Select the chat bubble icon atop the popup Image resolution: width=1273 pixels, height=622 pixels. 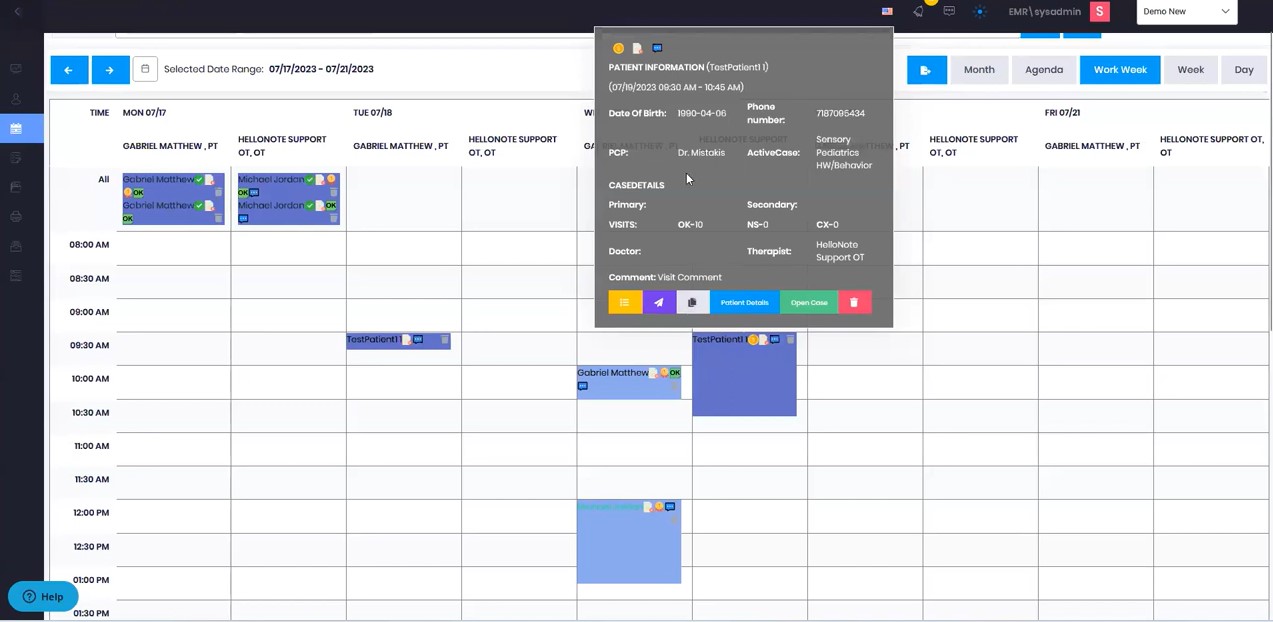click(657, 47)
